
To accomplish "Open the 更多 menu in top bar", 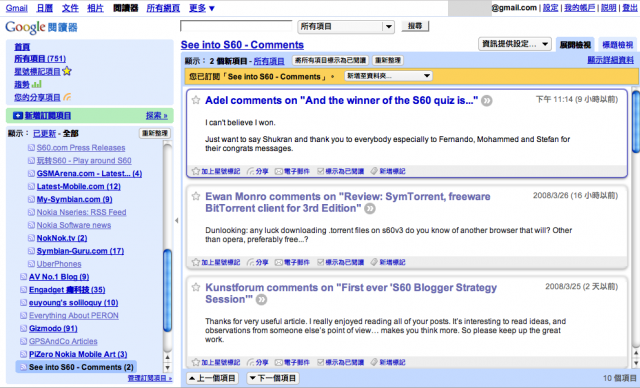I will (202, 8).
